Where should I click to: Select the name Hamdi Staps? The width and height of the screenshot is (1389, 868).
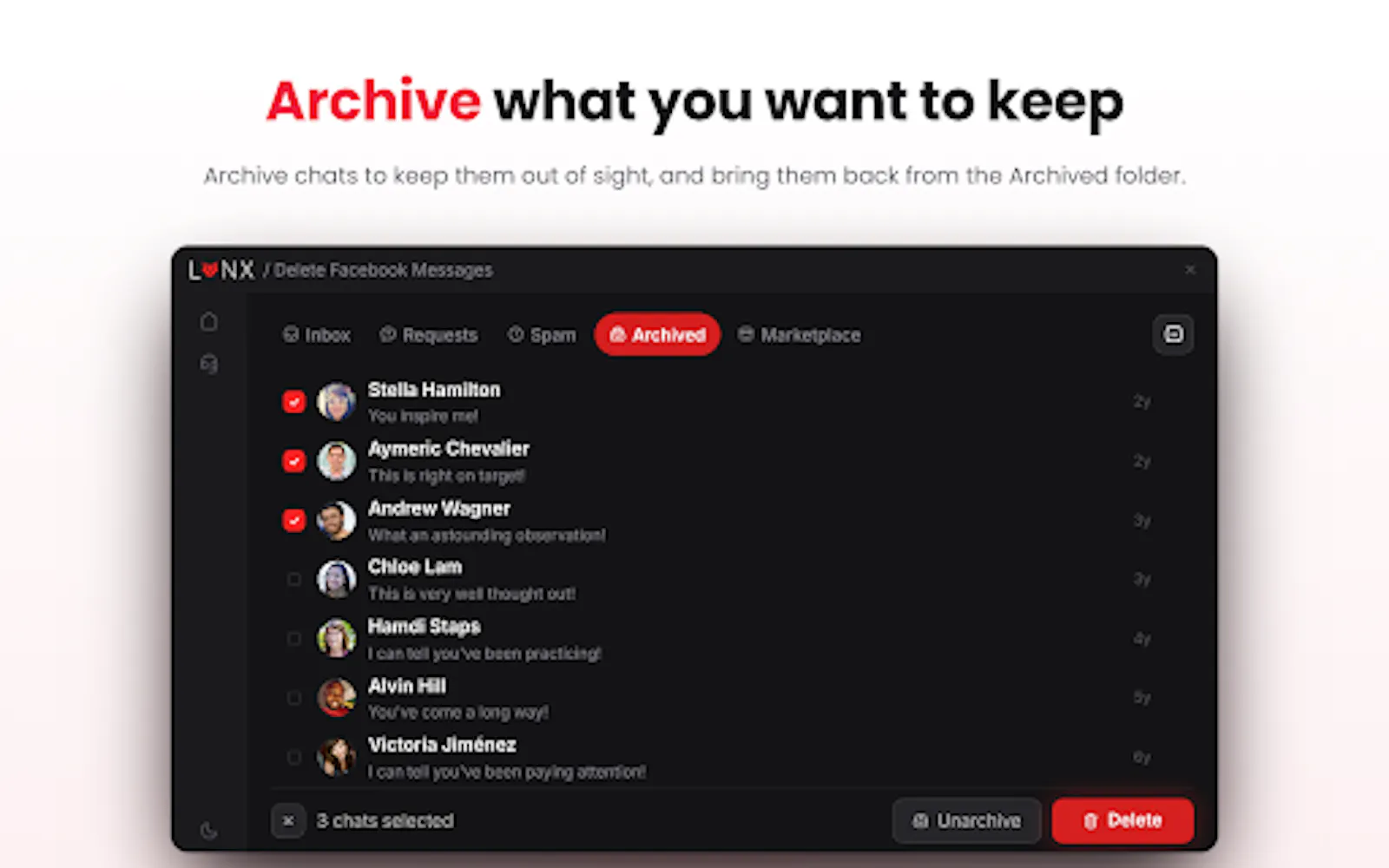425,626
